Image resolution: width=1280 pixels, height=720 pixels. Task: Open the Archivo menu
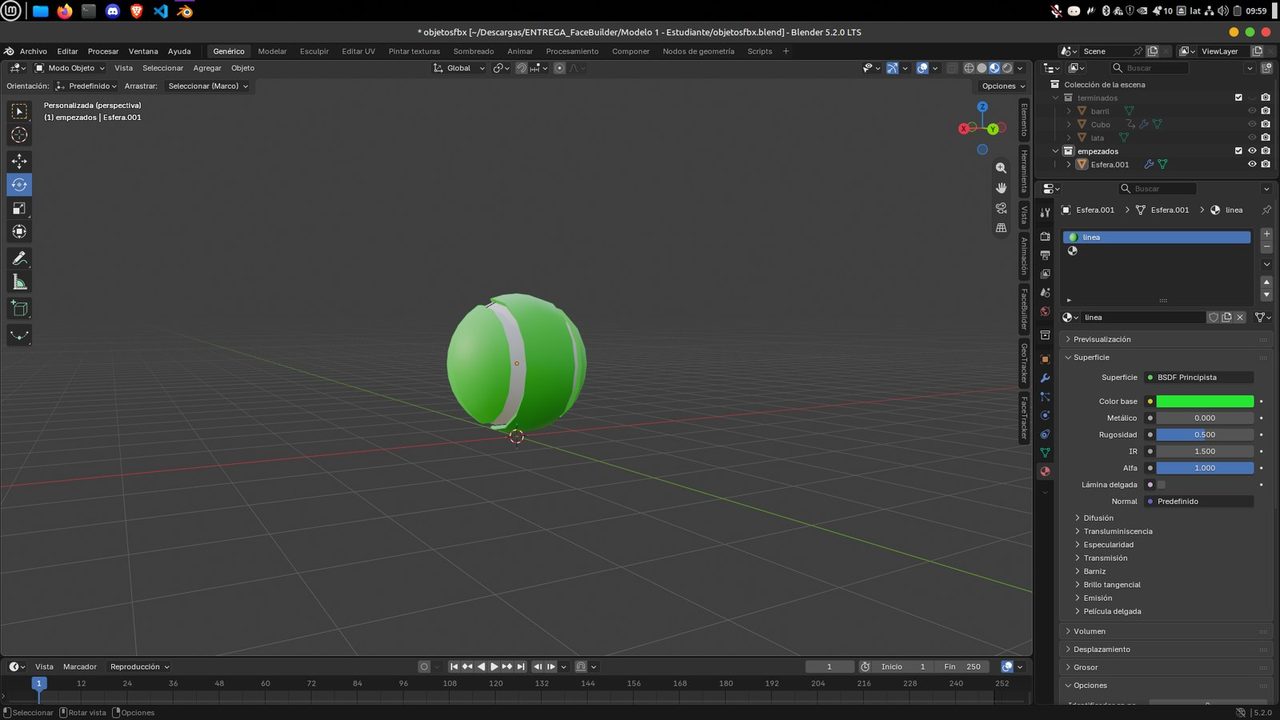33,51
